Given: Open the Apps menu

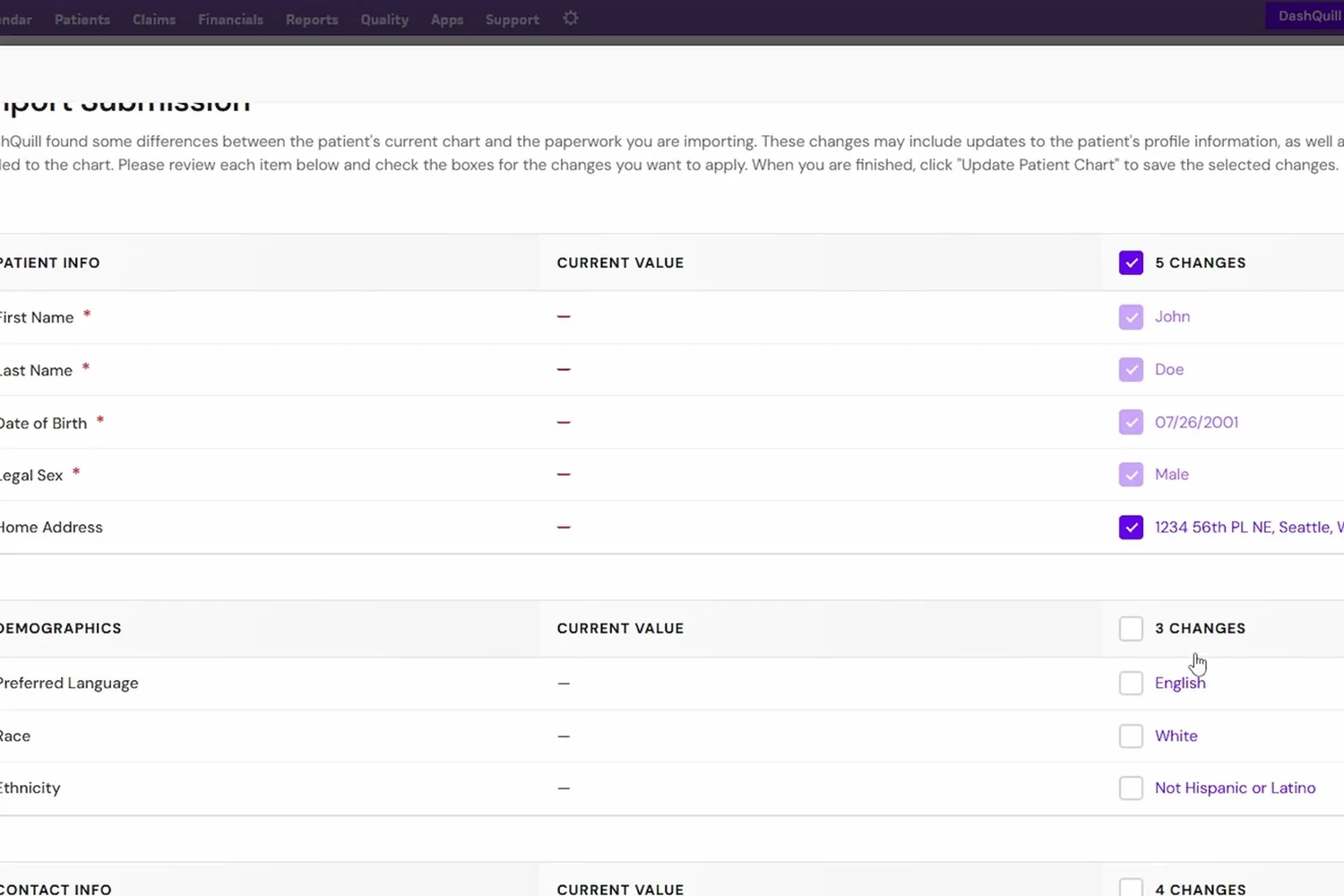Looking at the screenshot, I should (447, 19).
